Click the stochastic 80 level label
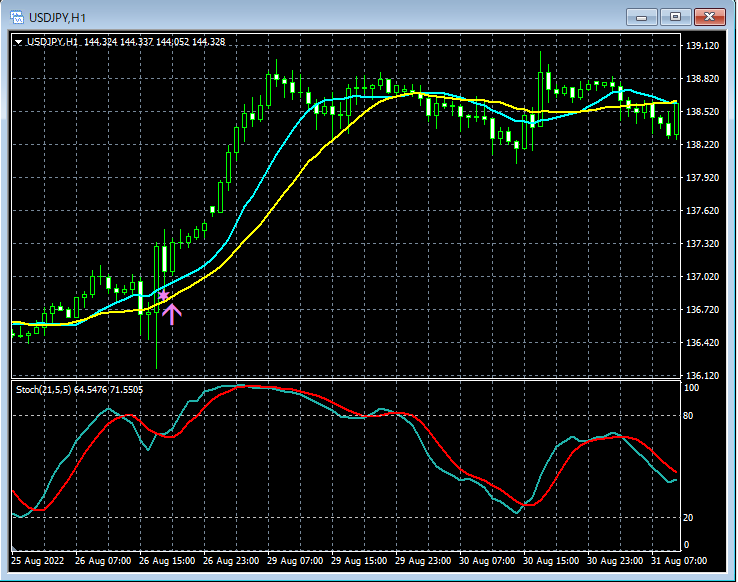This screenshot has height=582, width=738. pyautogui.click(x=688, y=415)
